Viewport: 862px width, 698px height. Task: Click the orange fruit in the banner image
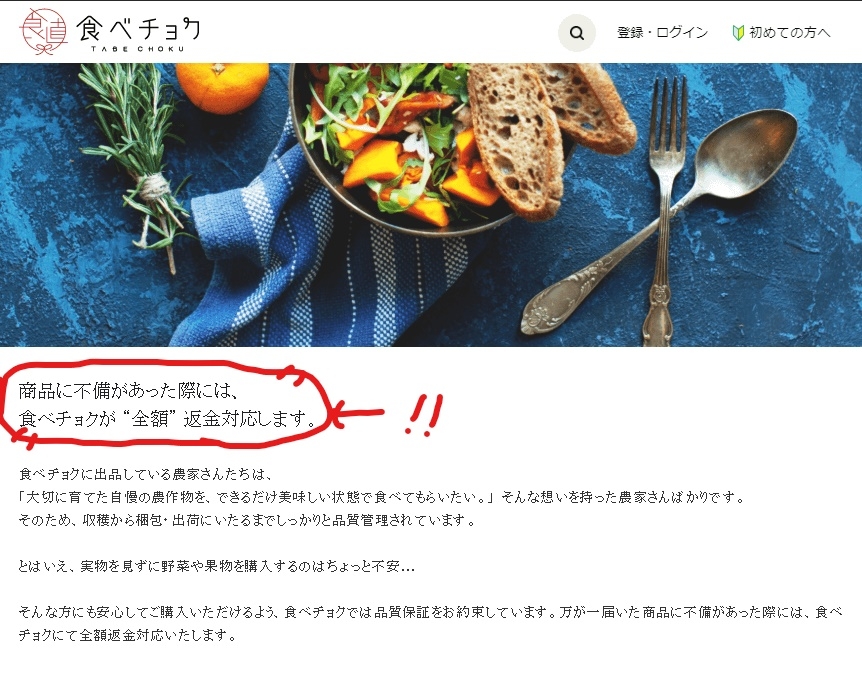[x=223, y=87]
